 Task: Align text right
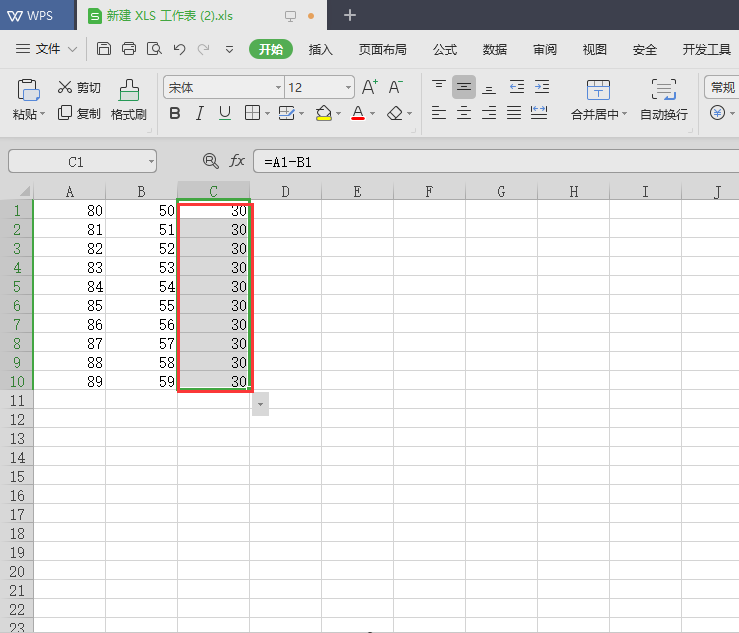tap(489, 113)
